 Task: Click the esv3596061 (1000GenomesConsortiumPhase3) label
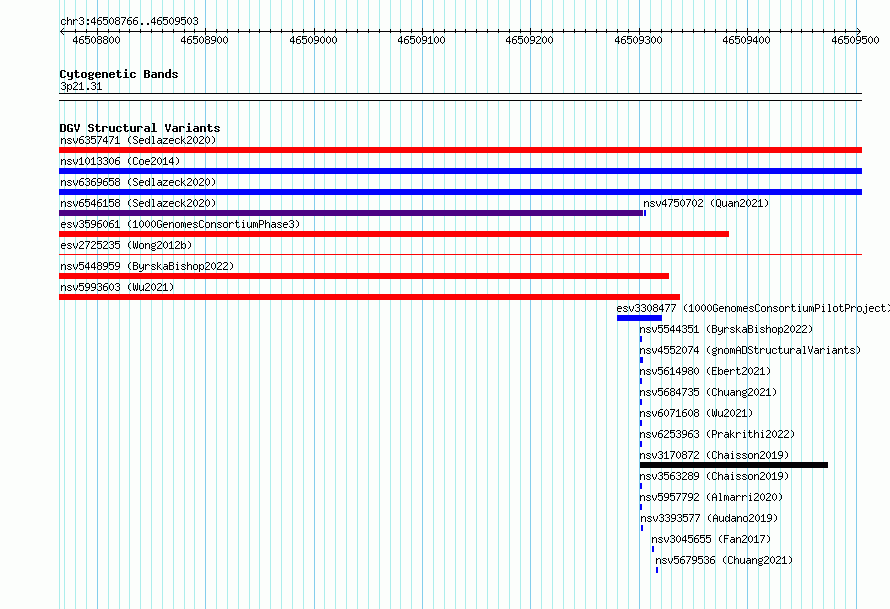pos(180,224)
